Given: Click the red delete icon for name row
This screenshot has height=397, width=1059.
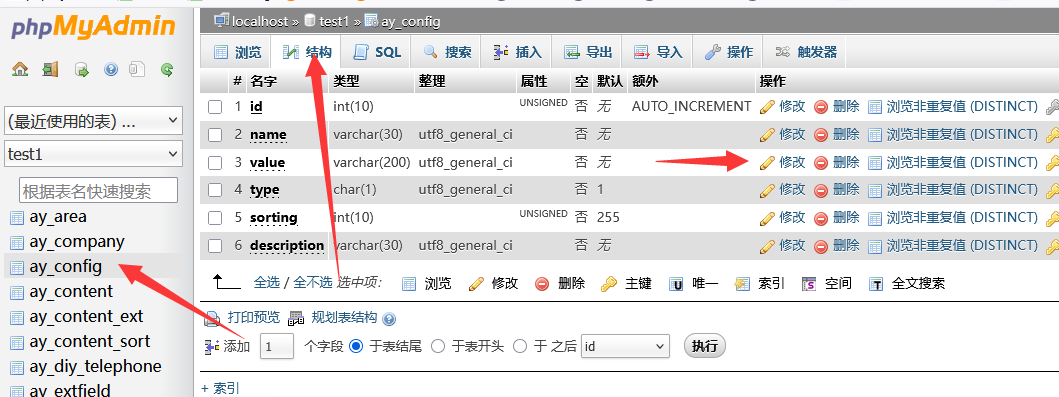Looking at the screenshot, I should 821,134.
